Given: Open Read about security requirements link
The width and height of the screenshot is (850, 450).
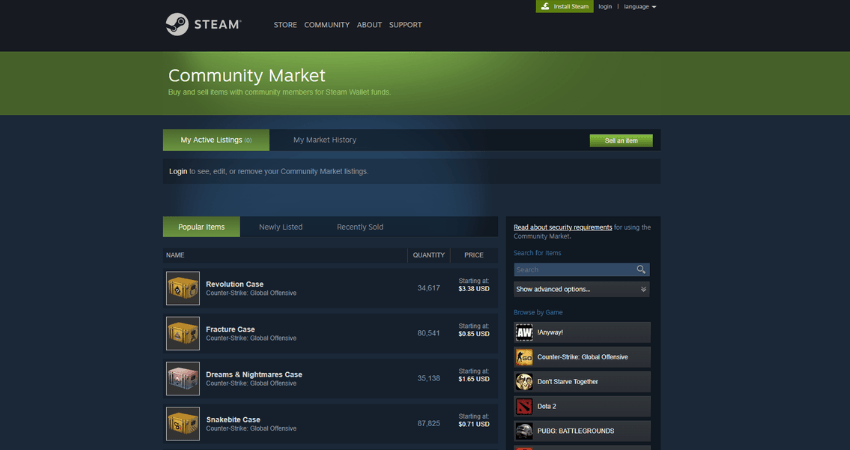Looking at the screenshot, I should pos(563,227).
